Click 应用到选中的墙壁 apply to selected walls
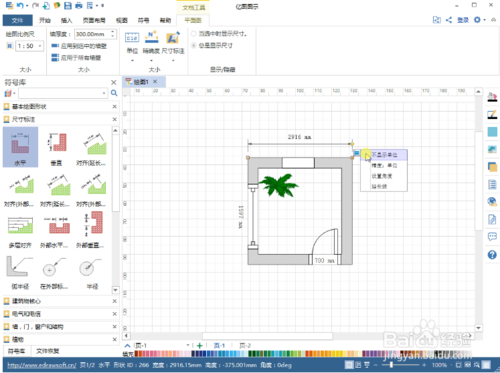500x373 pixels. pos(79,46)
